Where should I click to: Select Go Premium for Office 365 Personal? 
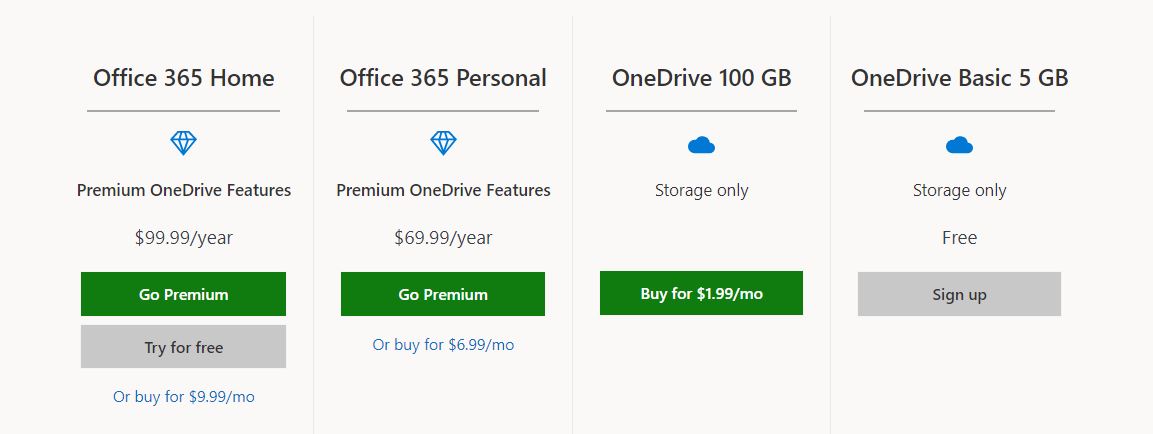(443, 294)
